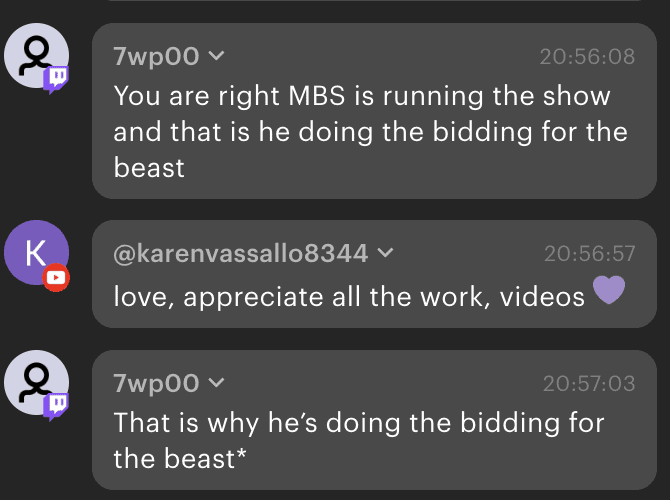Select the 'love, appreciate all the work' message
This screenshot has width=670, height=500.
pyautogui.click(x=349, y=297)
